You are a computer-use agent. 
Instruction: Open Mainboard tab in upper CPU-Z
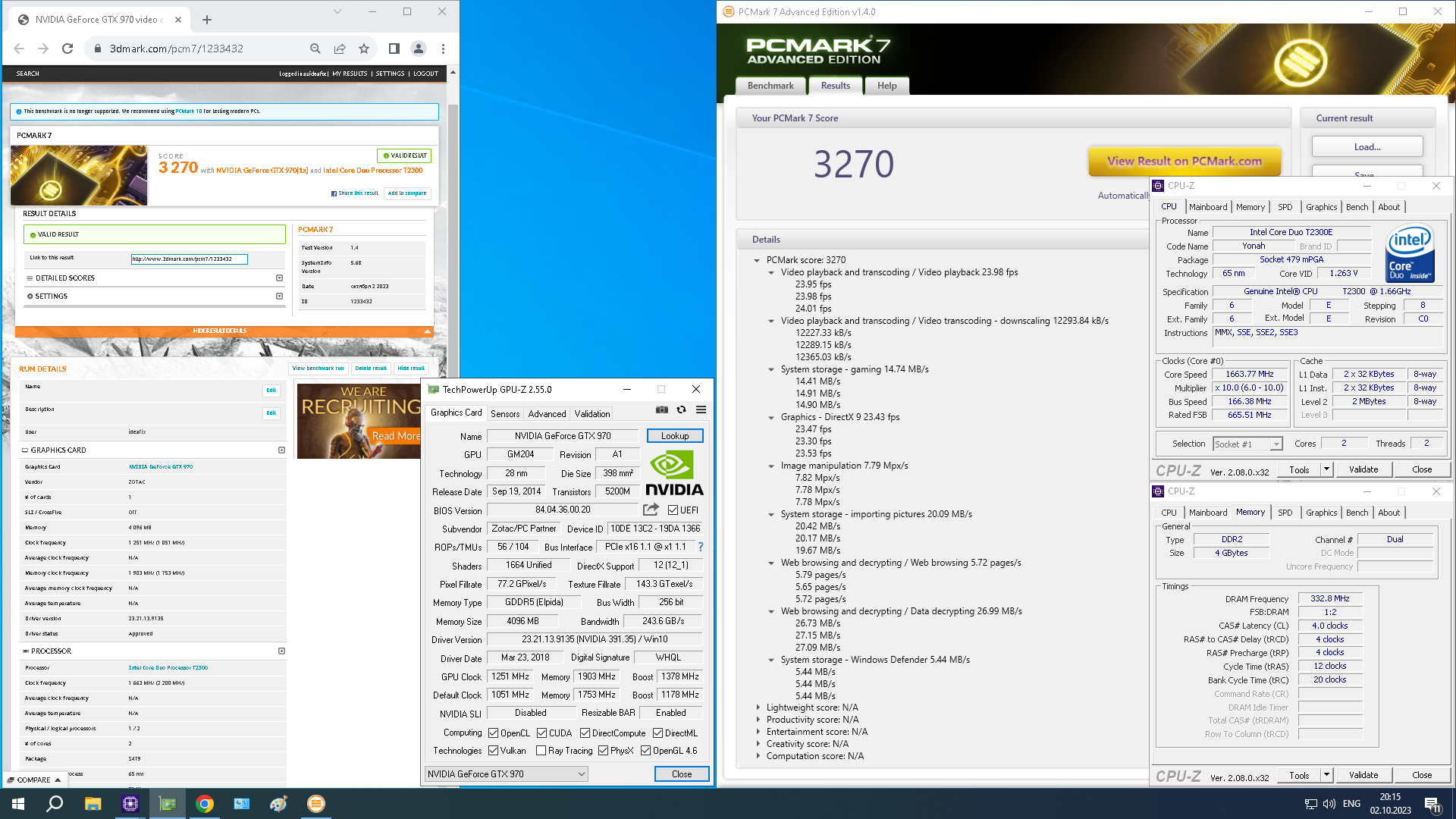coord(1208,207)
